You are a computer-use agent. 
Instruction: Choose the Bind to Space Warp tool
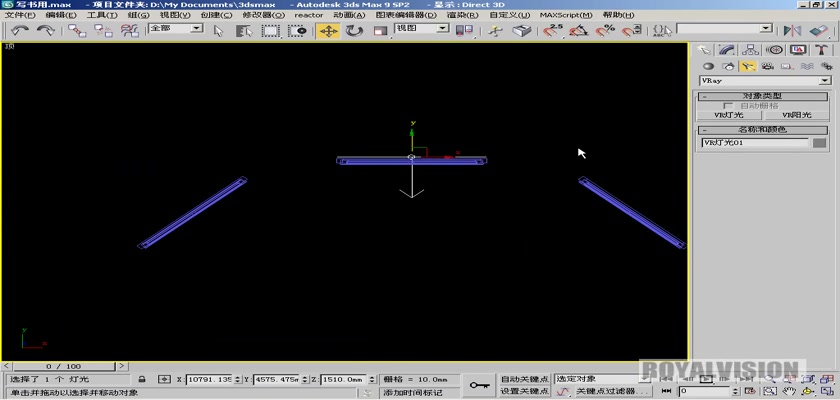tap(129, 31)
